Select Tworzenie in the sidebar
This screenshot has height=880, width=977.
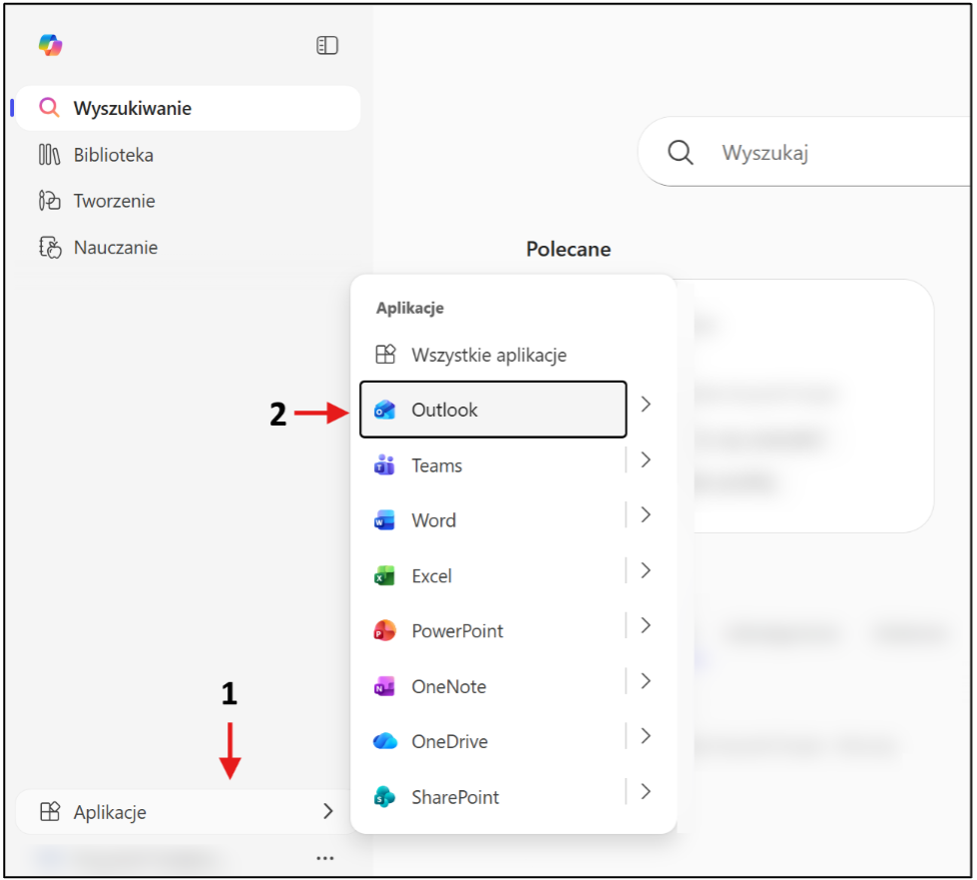click(x=114, y=201)
